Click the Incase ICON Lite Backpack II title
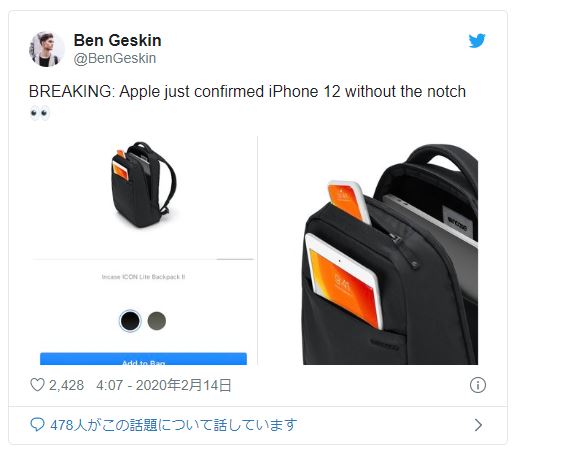 (x=144, y=277)
